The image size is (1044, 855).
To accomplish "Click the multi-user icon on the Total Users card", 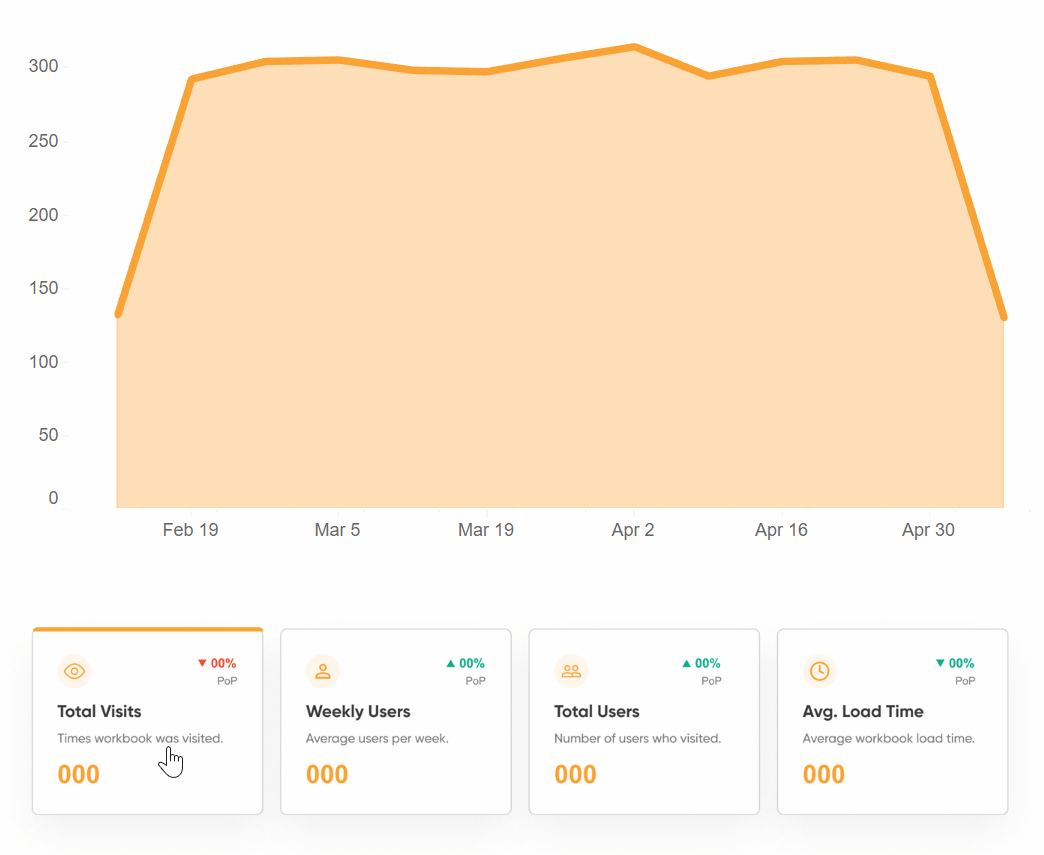I will 571,671.
